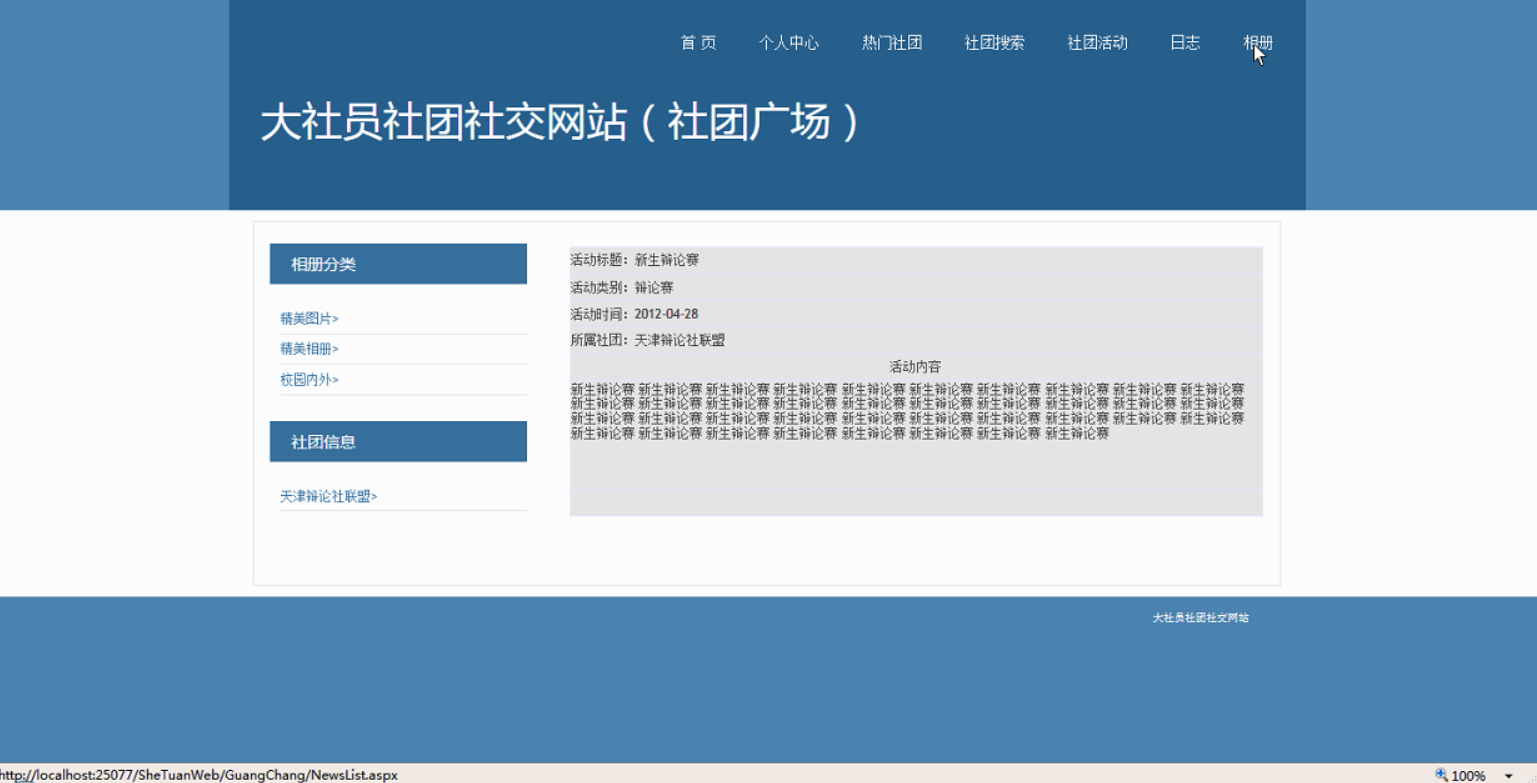The height and width of the screenshot is (783, 1537).
Task: Click the 社团活动 navigation item
Action: coord(1096,43)
